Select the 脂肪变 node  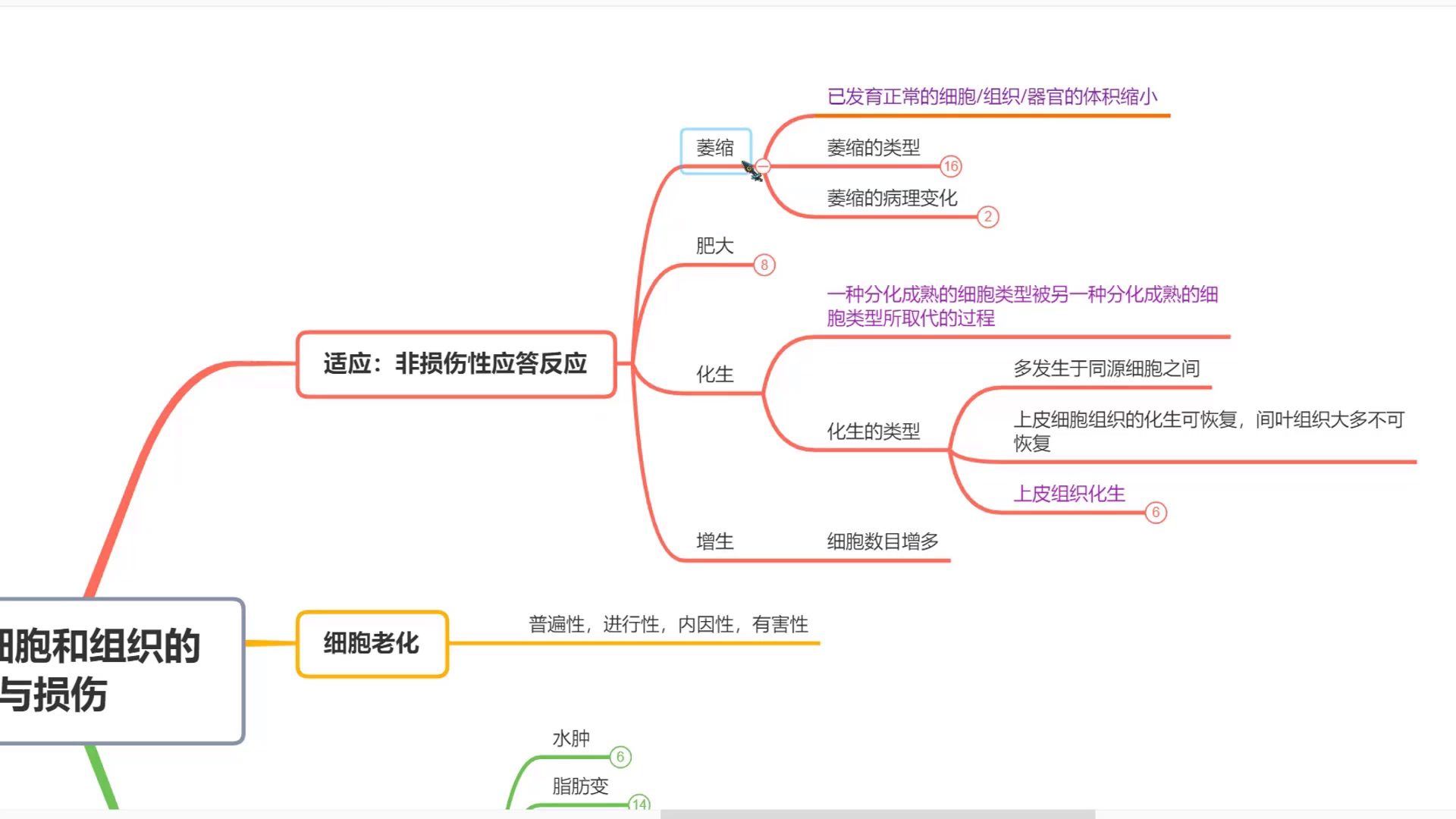coord(580,786)
